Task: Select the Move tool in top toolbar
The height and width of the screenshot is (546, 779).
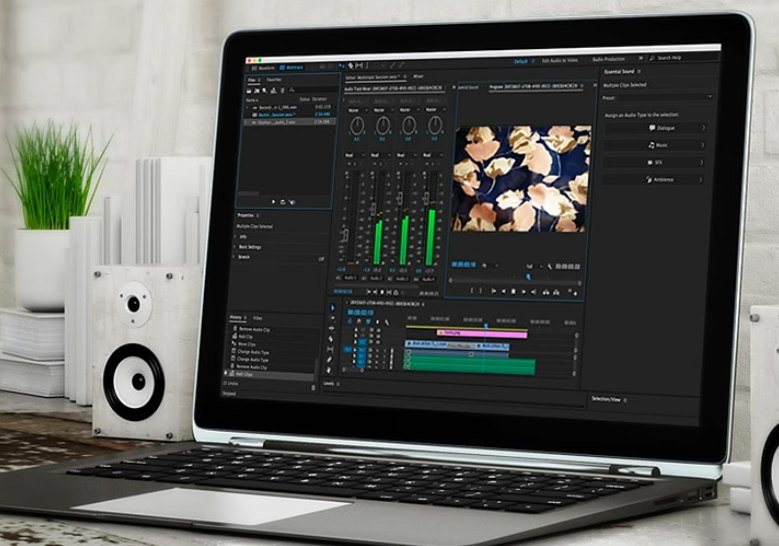Action: tap(341, 66)
